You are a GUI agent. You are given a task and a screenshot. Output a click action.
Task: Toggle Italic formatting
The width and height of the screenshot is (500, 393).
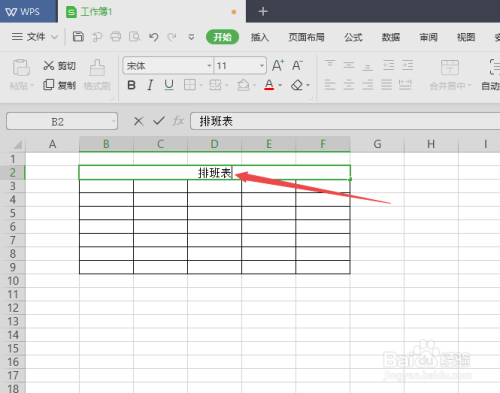click(x=150, y=85)
